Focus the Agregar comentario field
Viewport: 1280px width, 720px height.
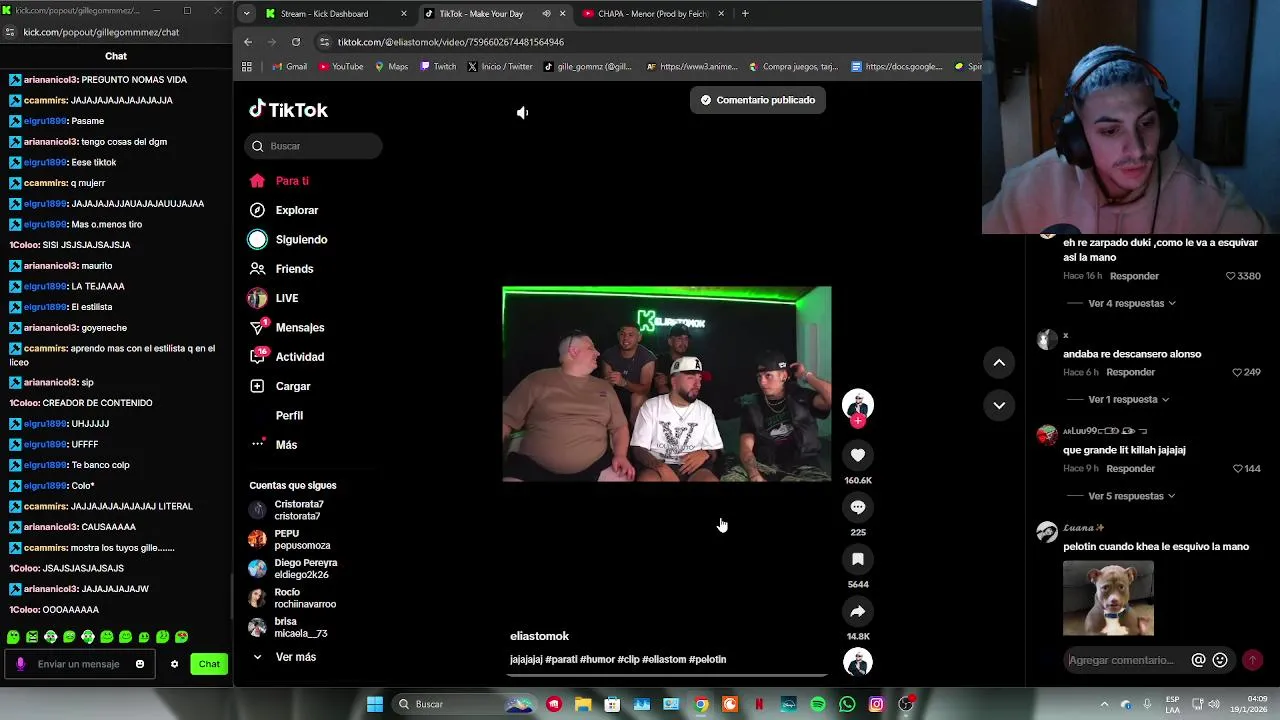1122,660
